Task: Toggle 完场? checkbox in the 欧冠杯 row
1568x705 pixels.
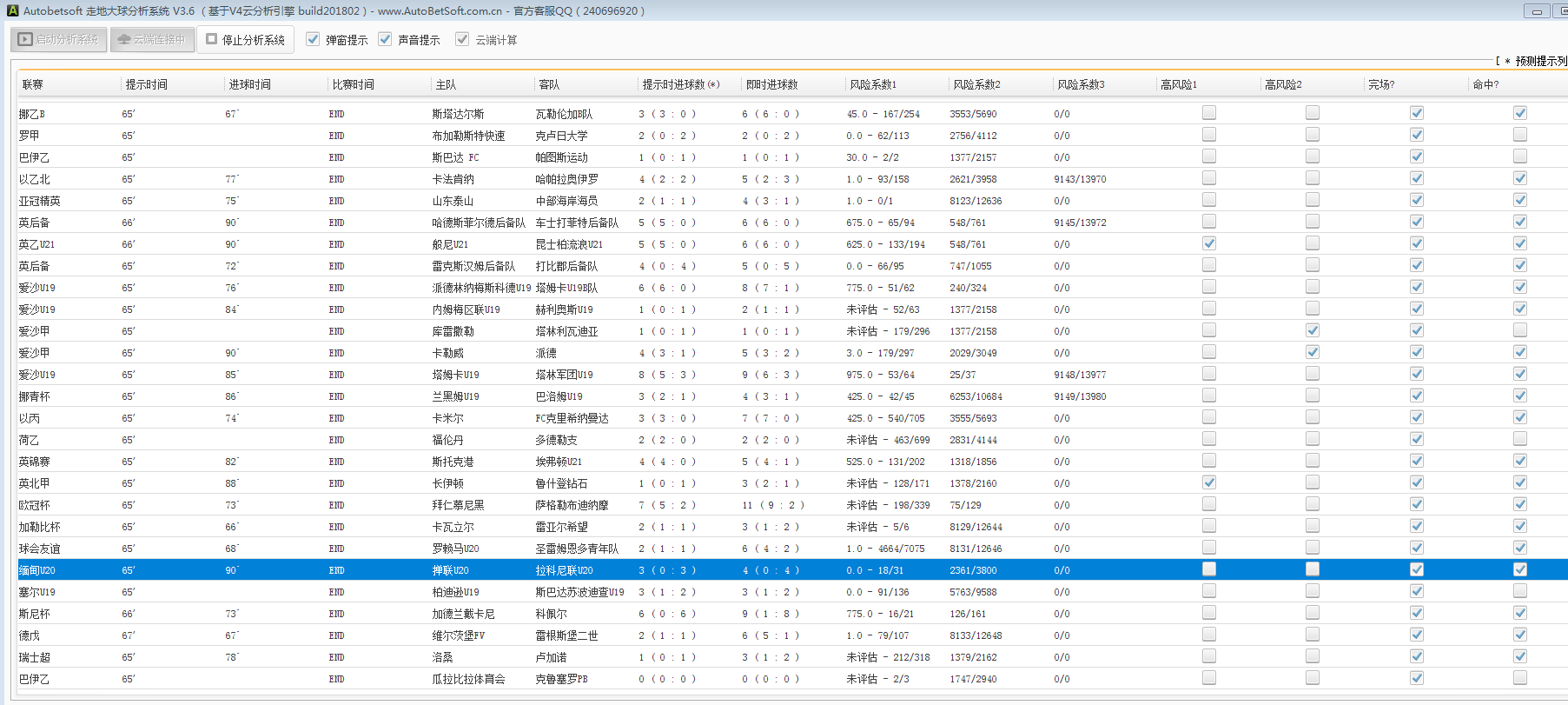Action: 1416,504
